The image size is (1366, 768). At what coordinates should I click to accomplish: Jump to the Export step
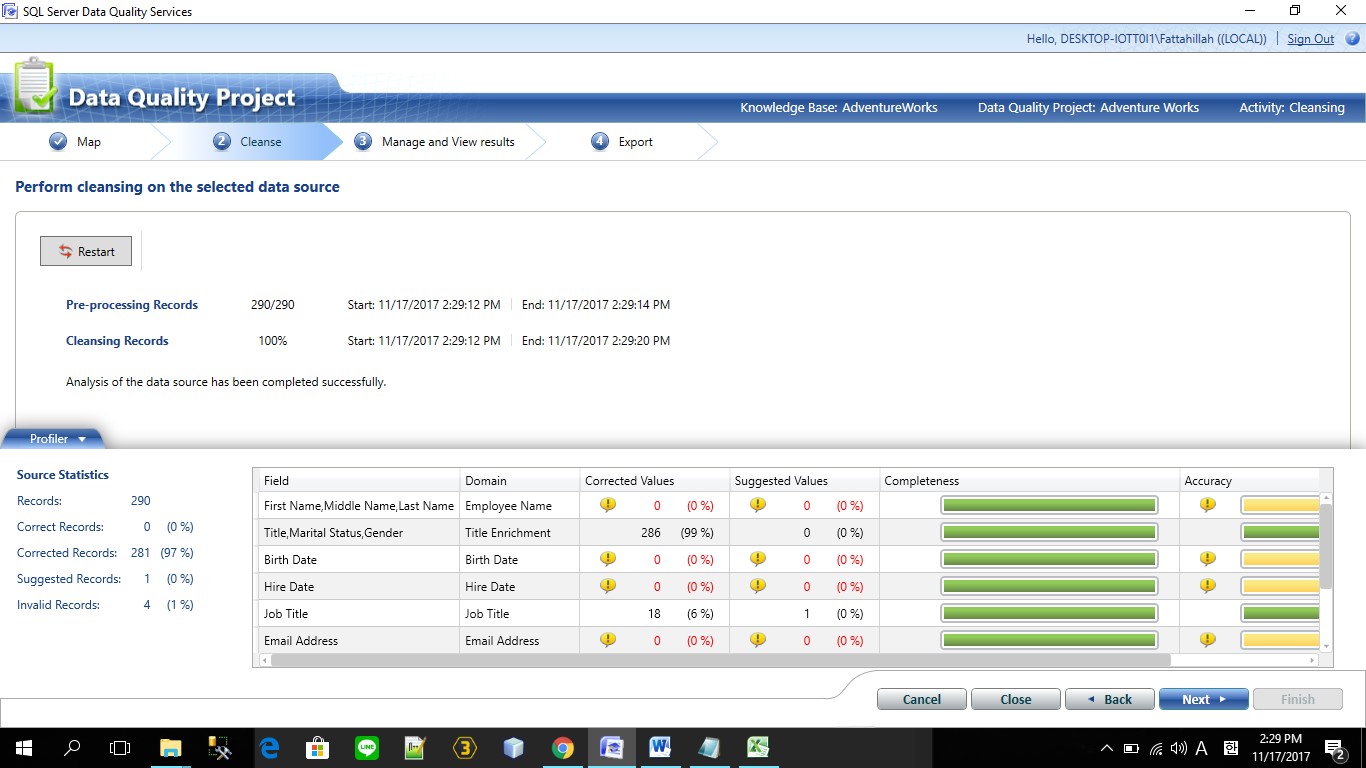pyautogui.click(x=635, y=142)
